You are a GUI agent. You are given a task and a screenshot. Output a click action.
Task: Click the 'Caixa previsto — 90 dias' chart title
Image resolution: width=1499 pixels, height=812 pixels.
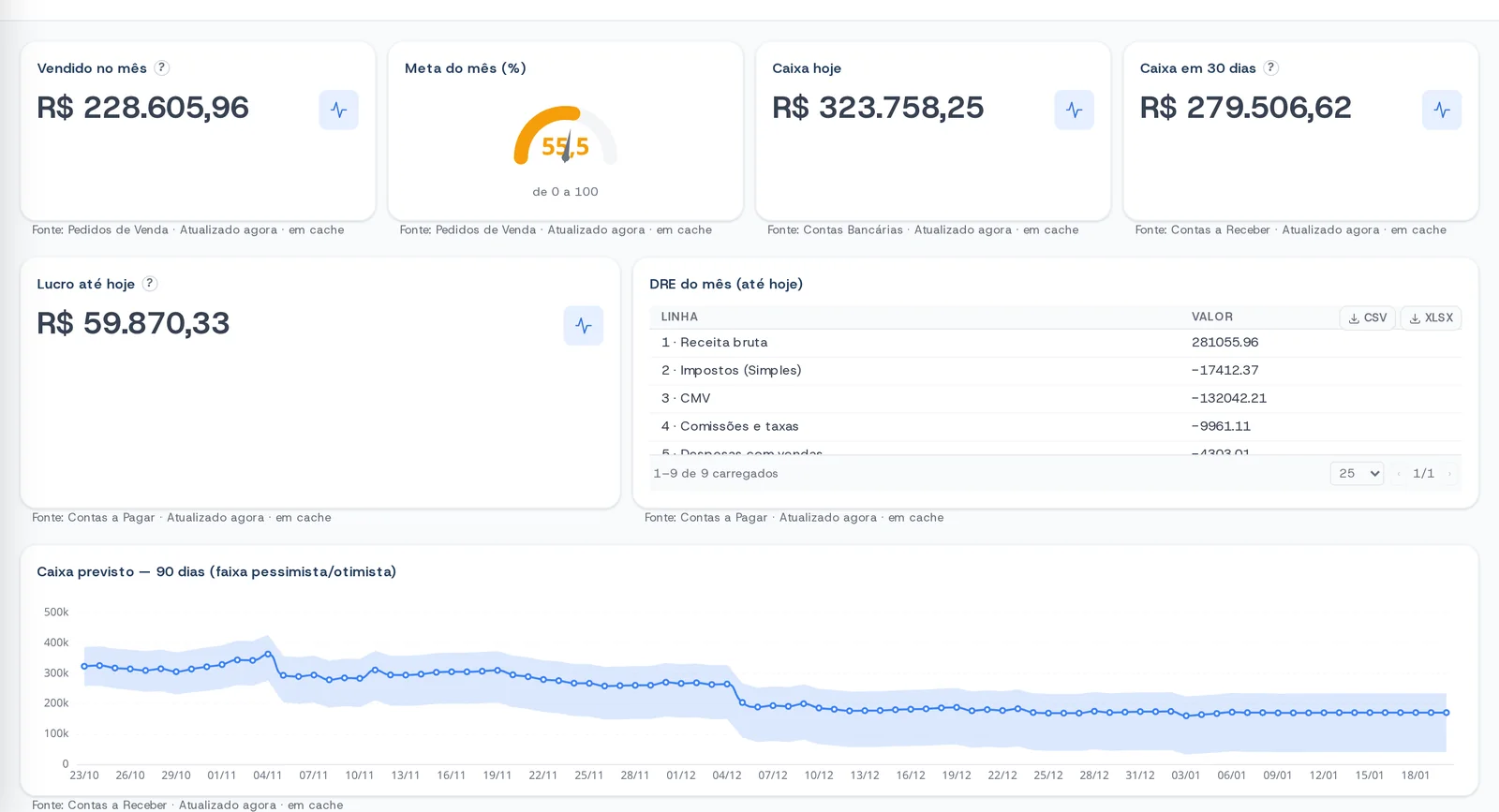[216, 571]
